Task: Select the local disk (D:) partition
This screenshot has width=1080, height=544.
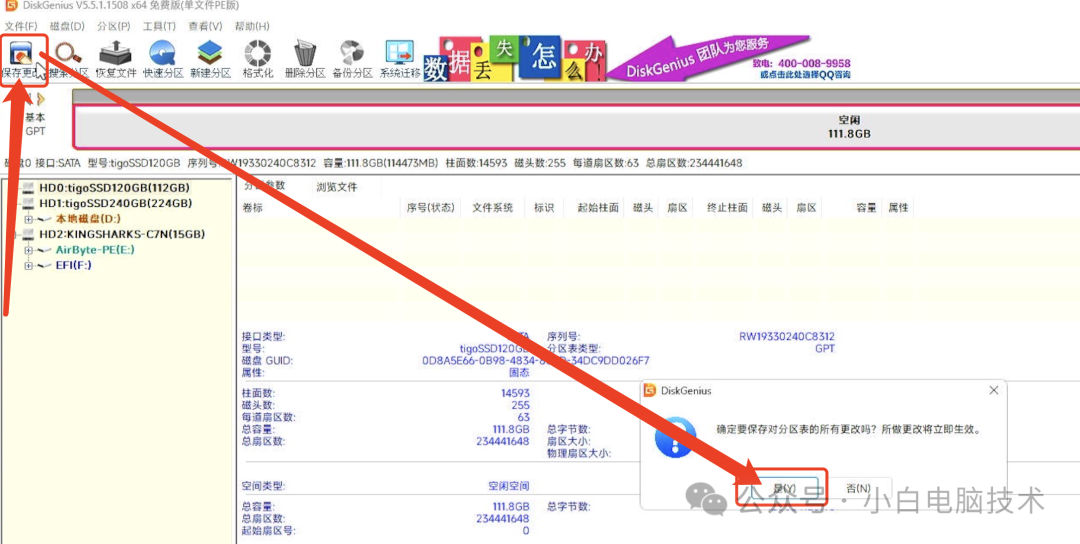Action: tap(88, 218)
